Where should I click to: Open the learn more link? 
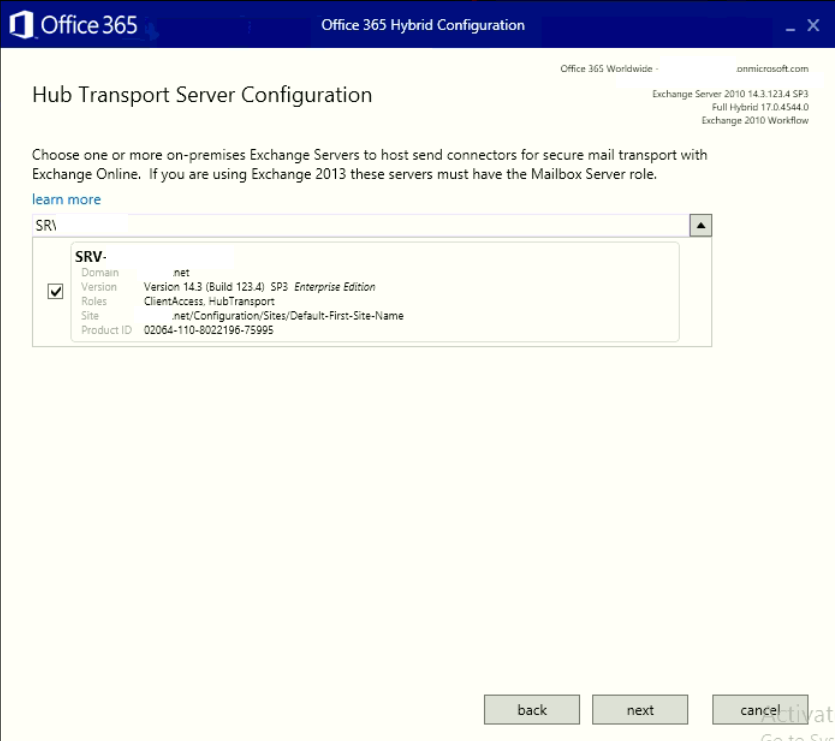pos(67,199)
